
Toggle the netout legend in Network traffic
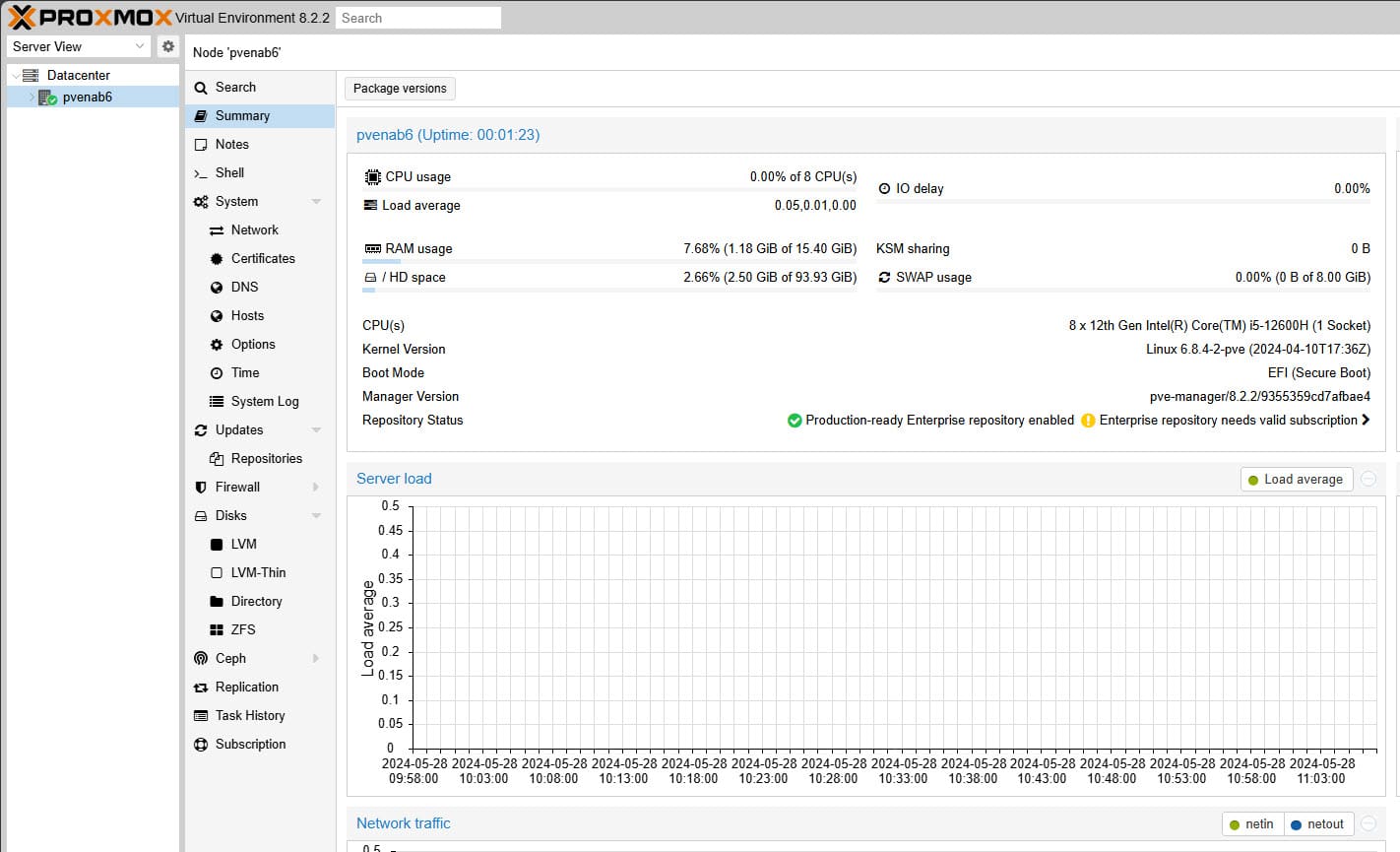point(1318,823)
